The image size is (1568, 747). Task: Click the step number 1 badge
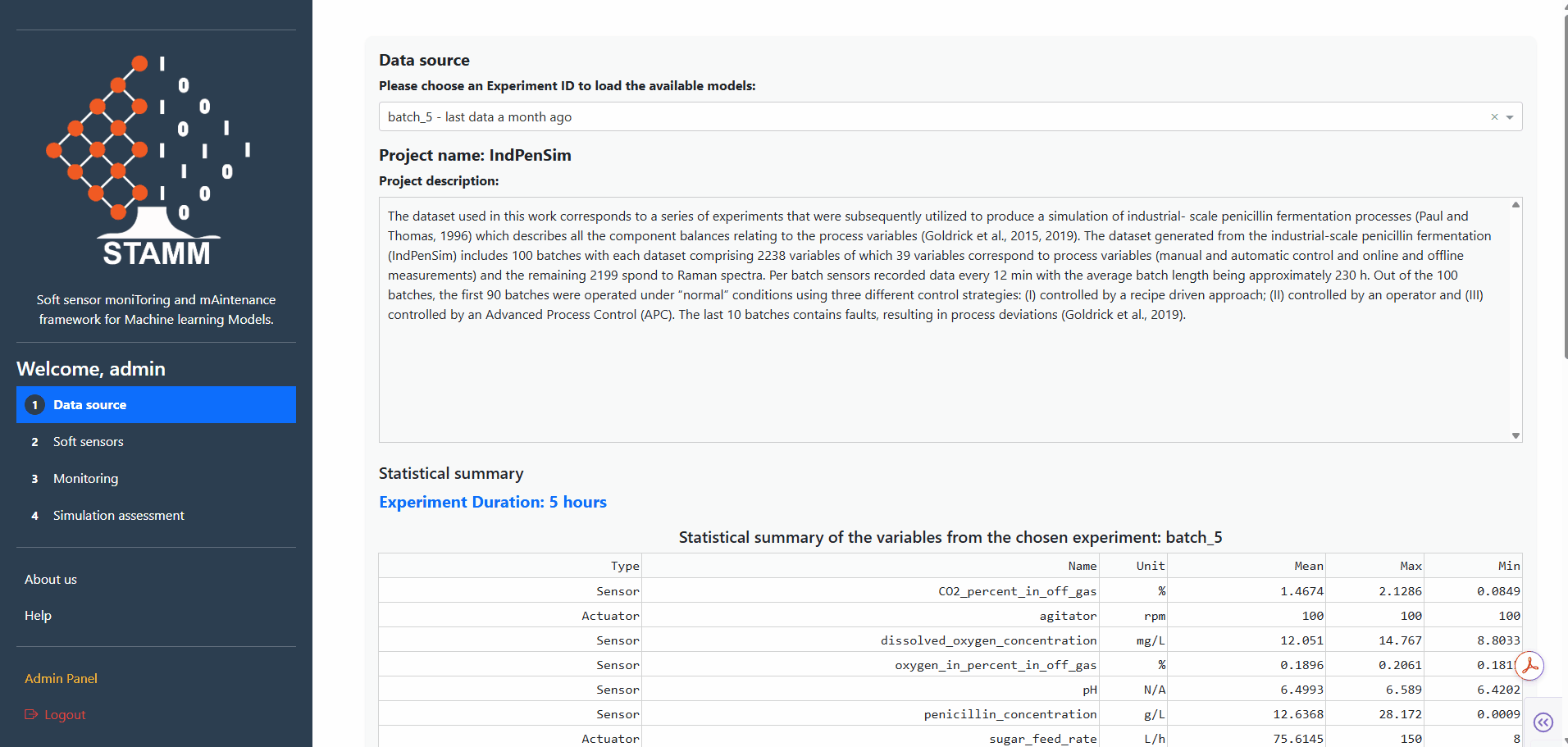click(x=34, y=405)
